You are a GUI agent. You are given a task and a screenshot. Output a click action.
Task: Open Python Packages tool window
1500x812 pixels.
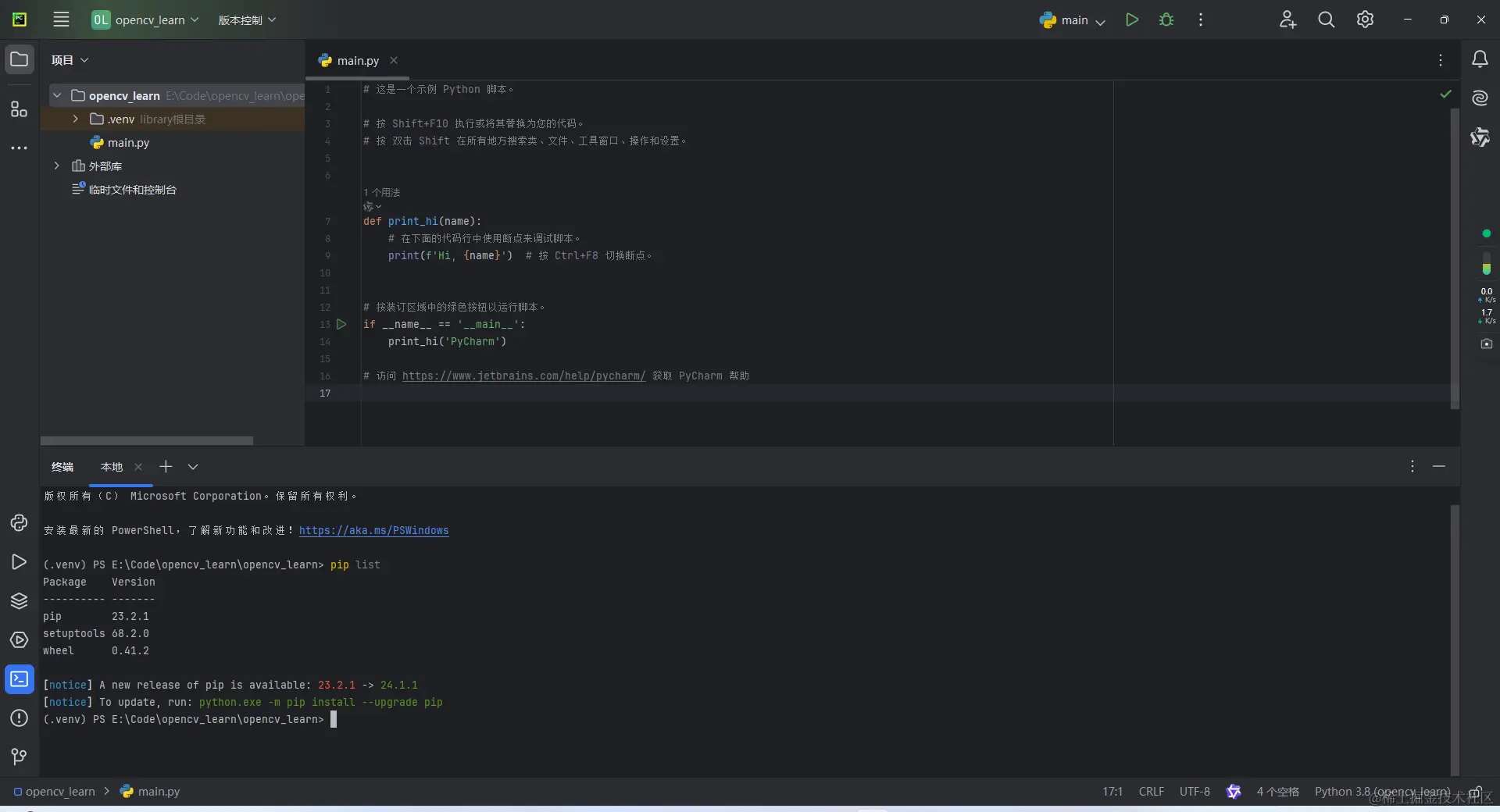click(20, 600)
